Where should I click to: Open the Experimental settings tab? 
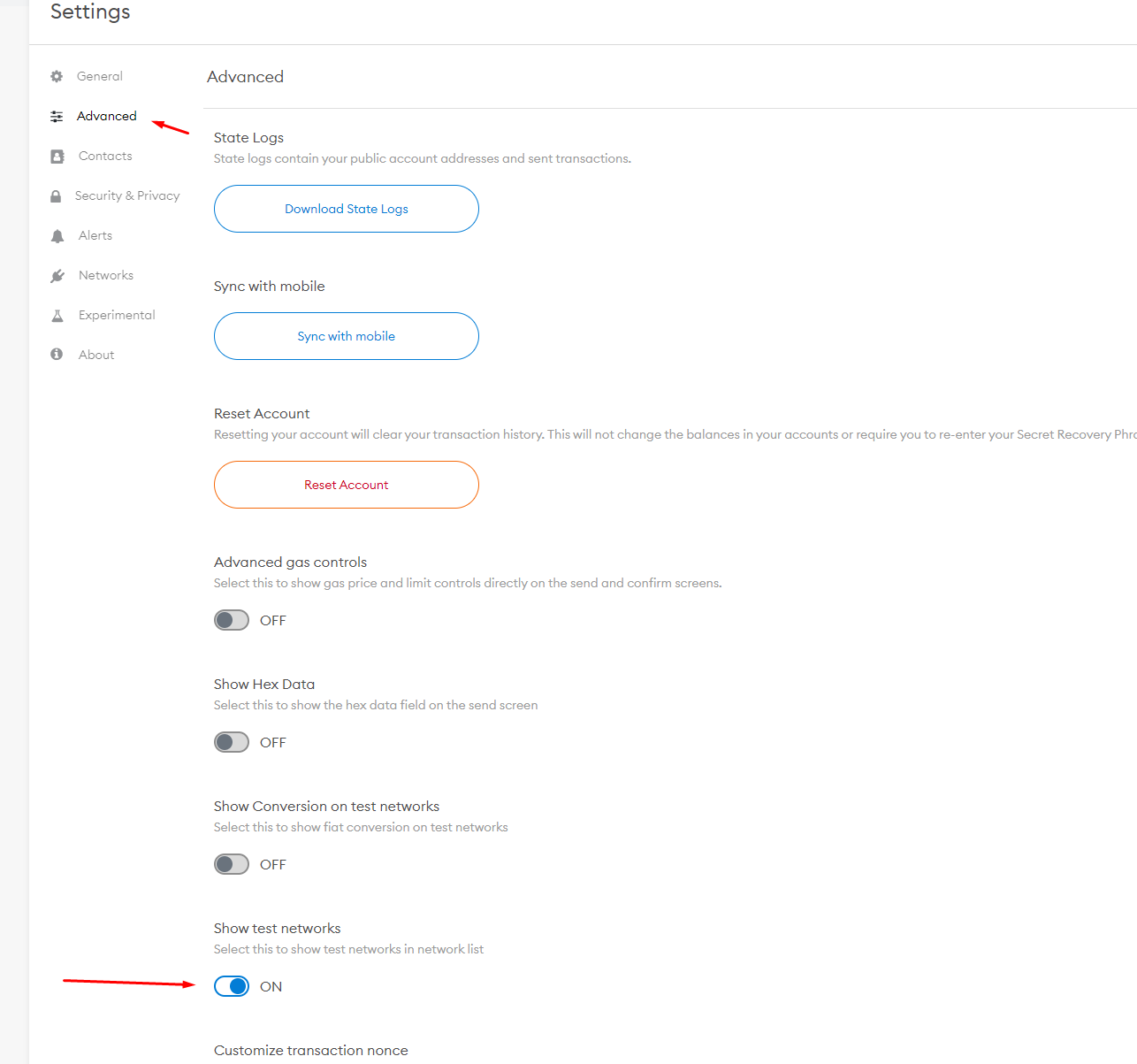pos(117,315)
